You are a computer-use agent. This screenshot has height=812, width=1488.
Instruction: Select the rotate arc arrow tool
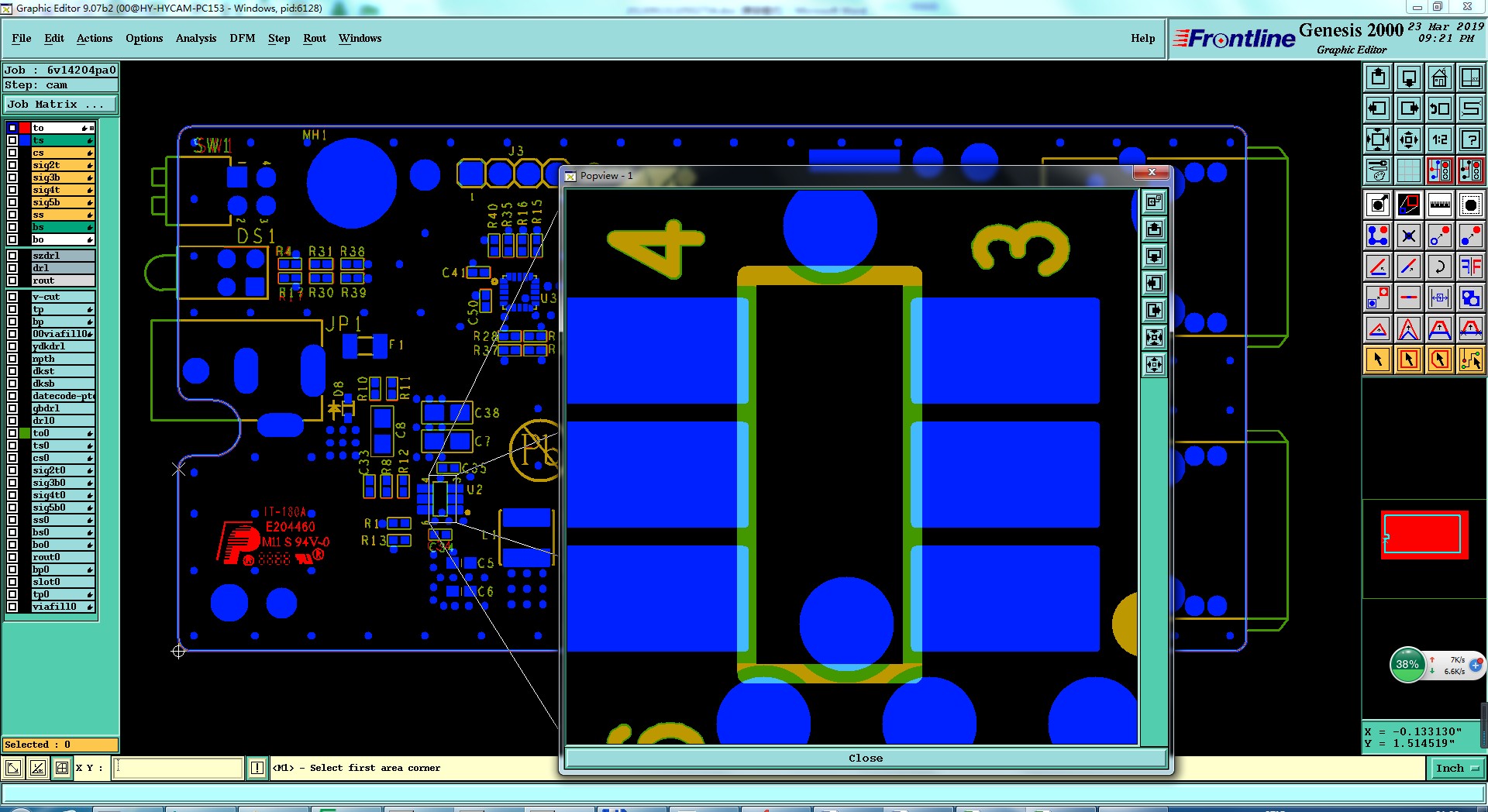coord(1439,267)
